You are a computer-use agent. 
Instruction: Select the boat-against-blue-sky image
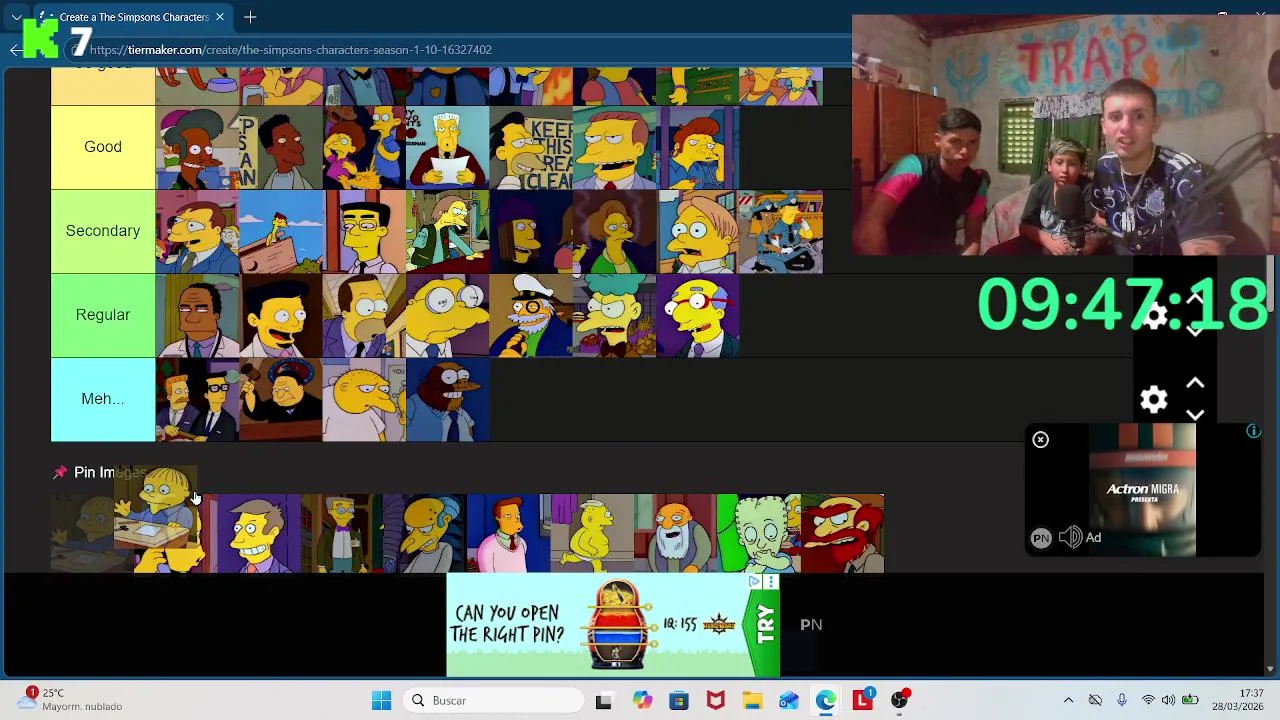pos(281,231)
